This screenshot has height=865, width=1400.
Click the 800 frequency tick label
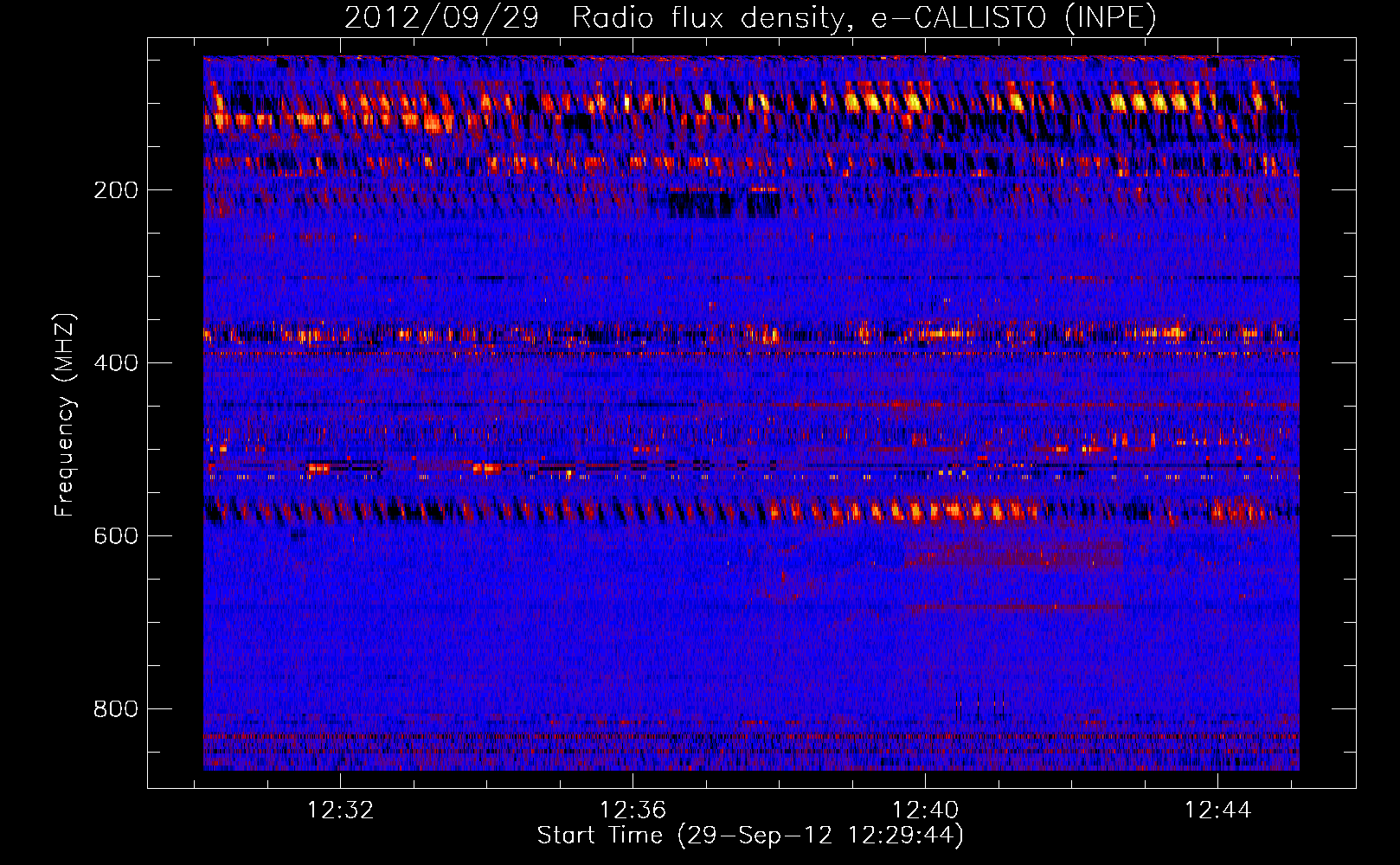tap(116, 709)
